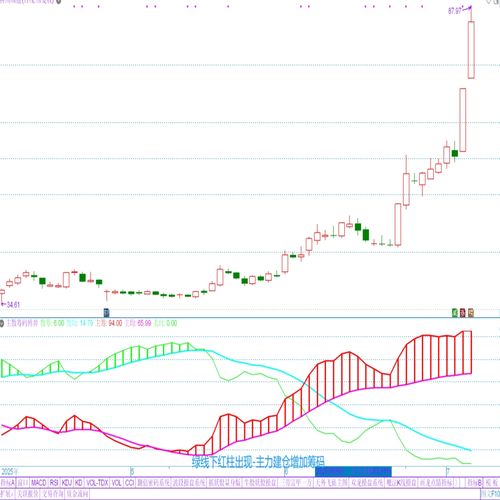Switch to the KDJ indicator tab
500x500 pixels.
pos(67,482)
